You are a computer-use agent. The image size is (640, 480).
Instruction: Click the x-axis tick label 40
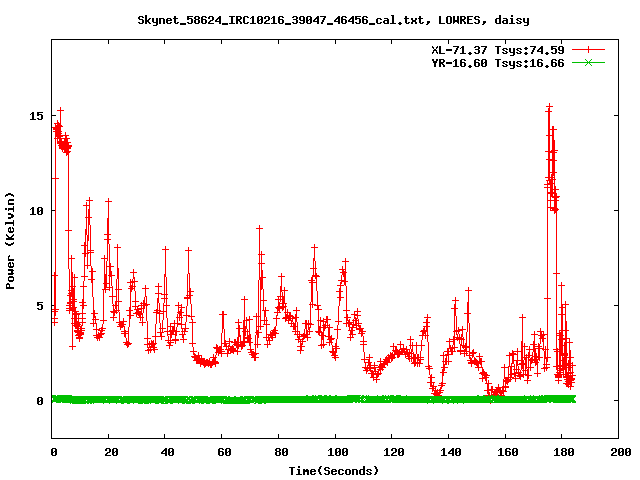tap(167, 452)
